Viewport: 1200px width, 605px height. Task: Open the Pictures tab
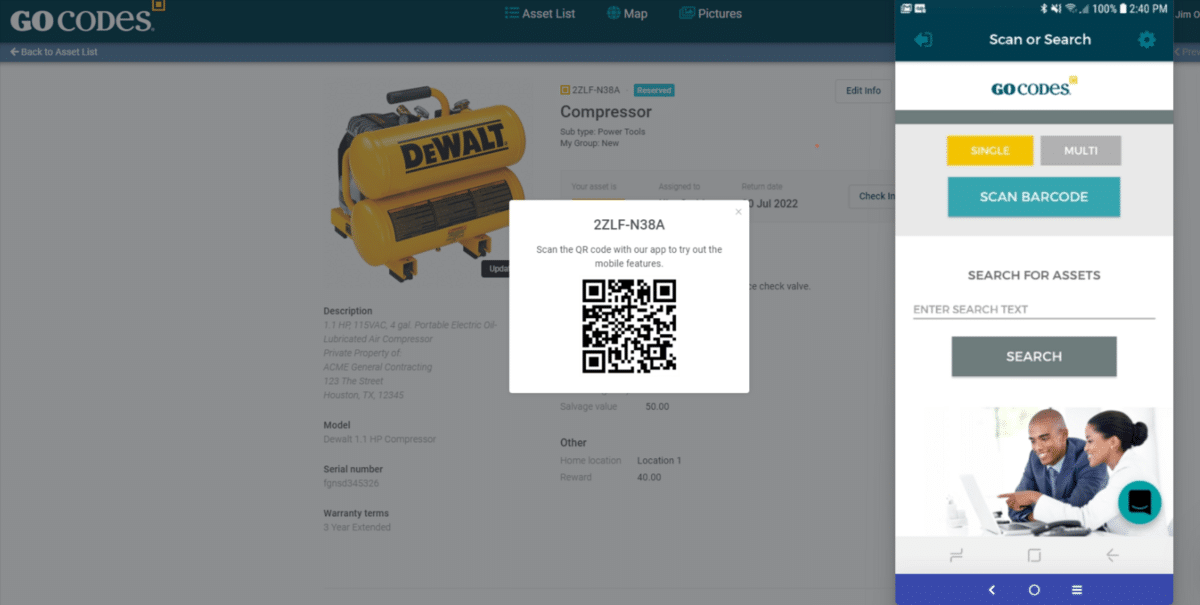pyautogui.click(x=710, y=14)
